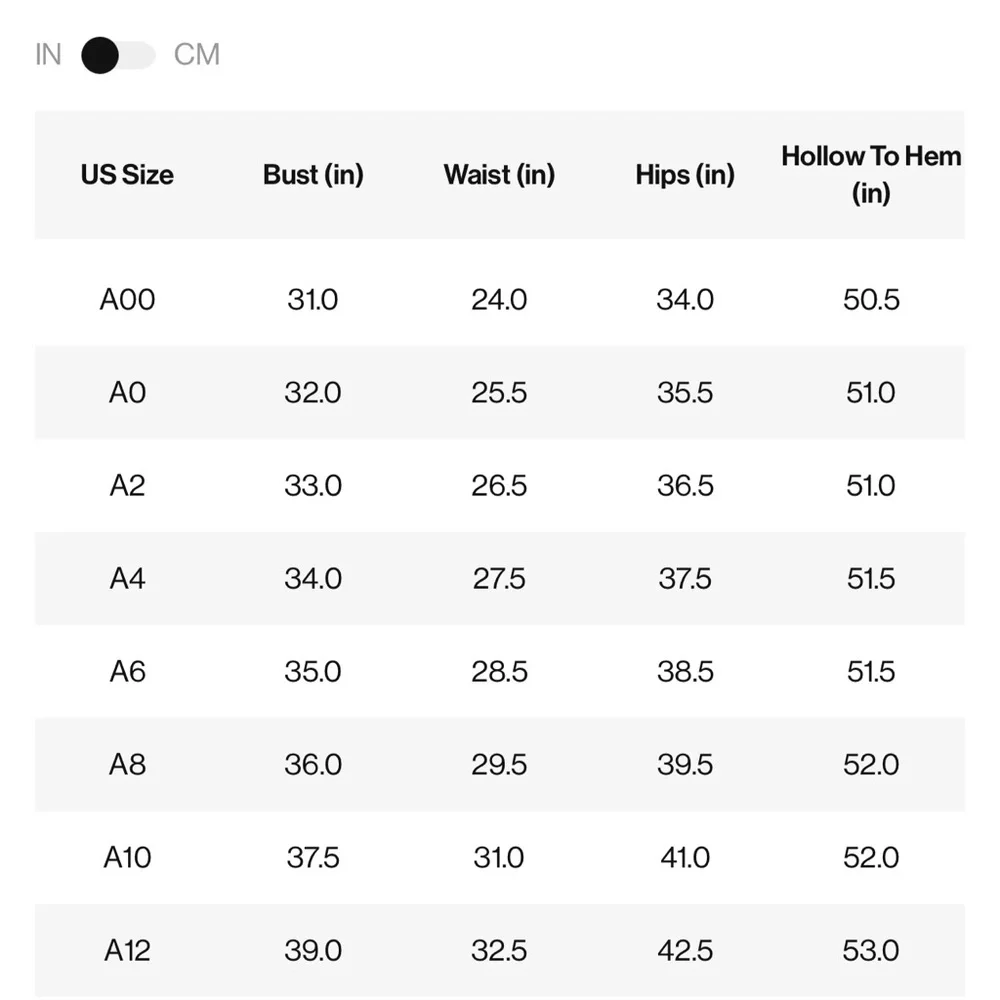Click the Hips (in) column header

(x=685, y=175)
